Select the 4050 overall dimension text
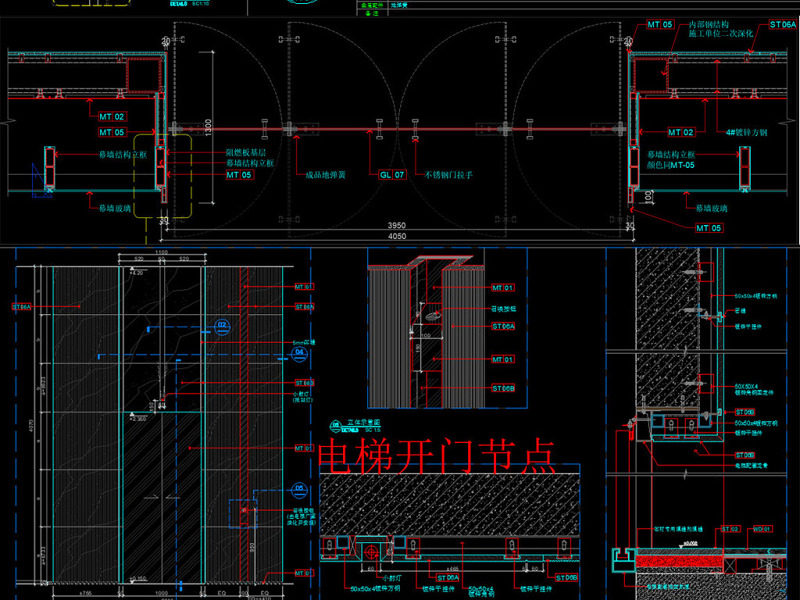The image size is (800, 600). pos(397,236)
